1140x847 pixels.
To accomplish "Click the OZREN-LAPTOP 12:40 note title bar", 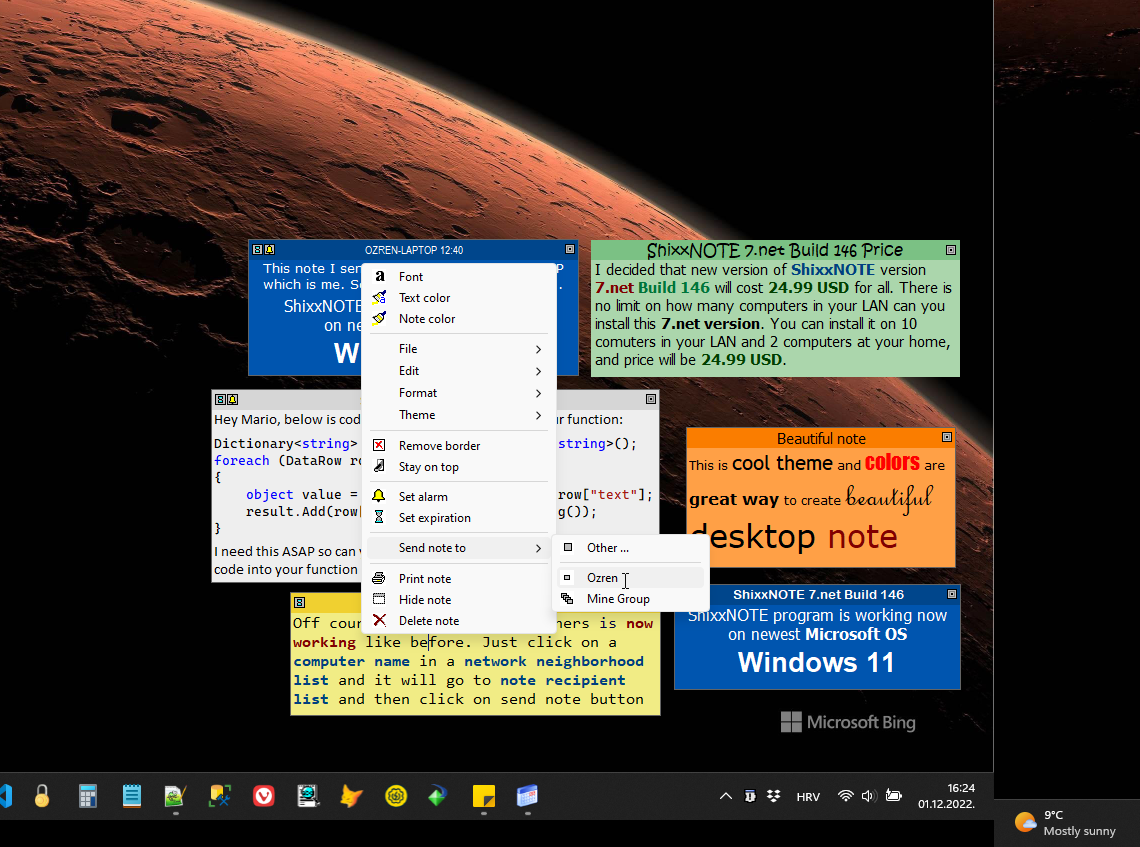I will click(x=414, y=249).
